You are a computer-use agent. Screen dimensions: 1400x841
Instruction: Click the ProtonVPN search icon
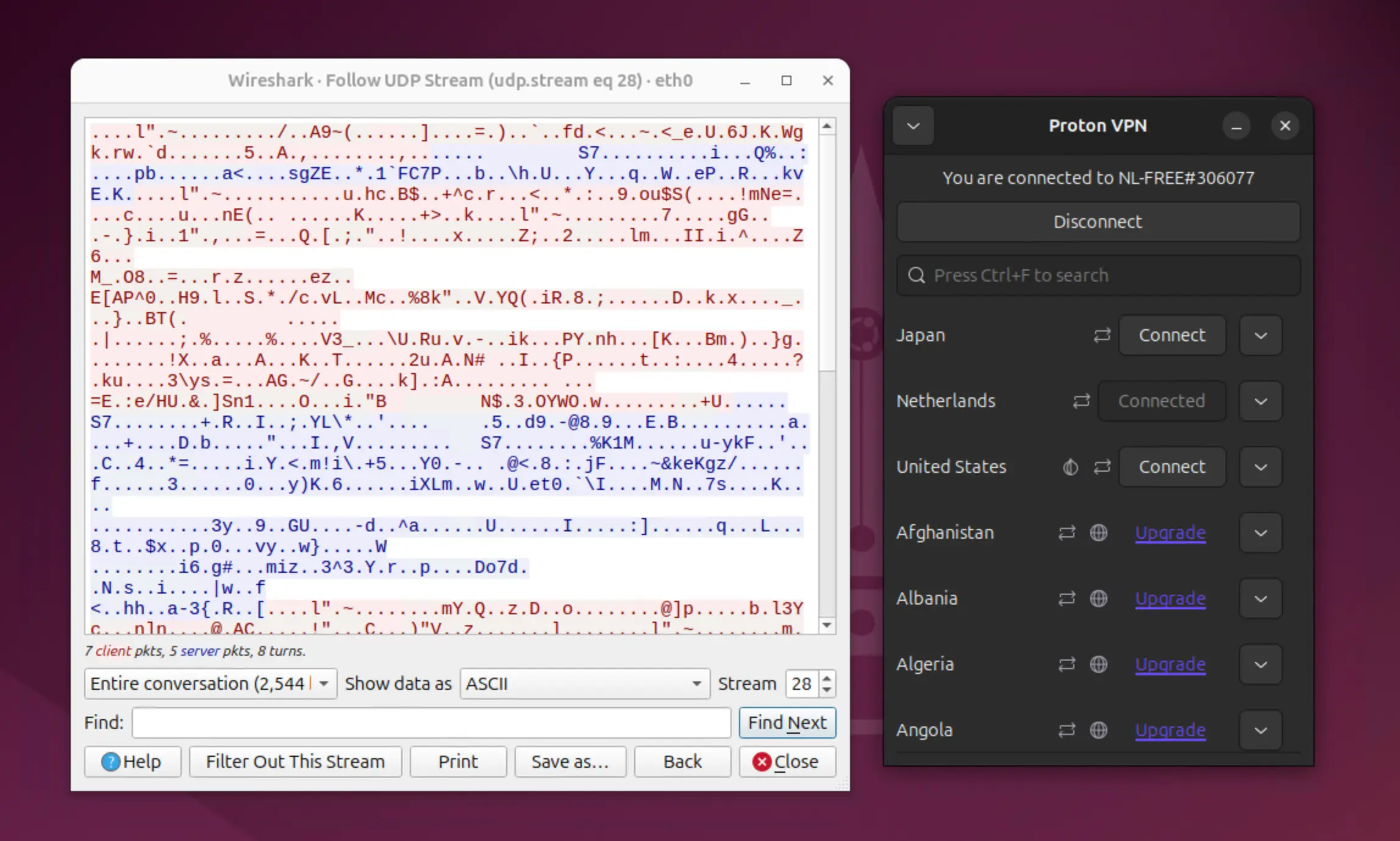click(916, 274)
